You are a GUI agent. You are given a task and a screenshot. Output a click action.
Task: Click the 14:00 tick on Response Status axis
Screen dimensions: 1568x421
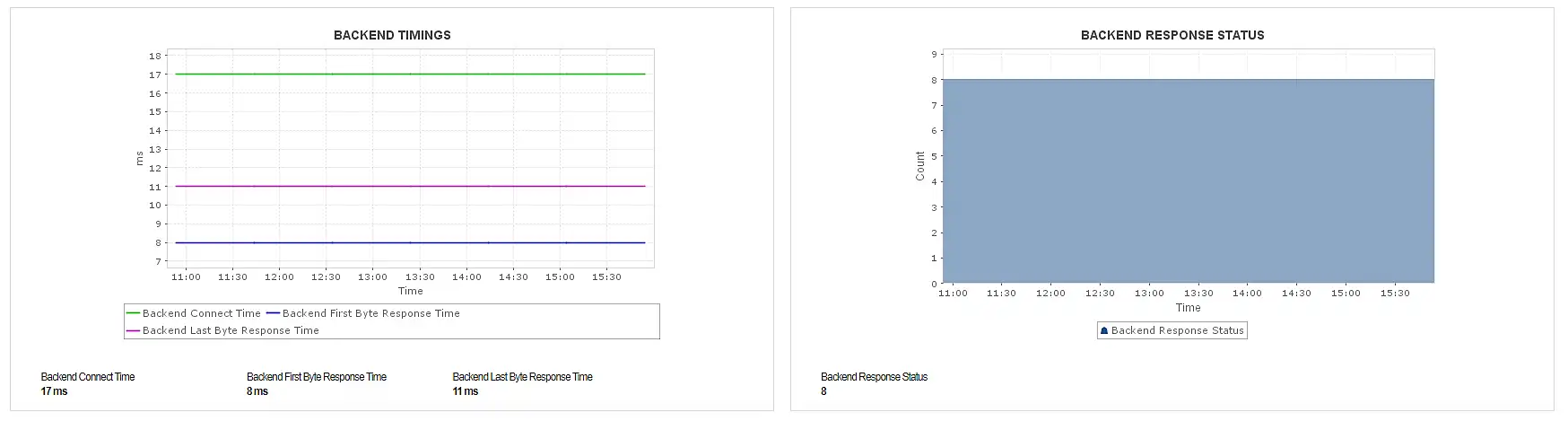coord(1247,294)
